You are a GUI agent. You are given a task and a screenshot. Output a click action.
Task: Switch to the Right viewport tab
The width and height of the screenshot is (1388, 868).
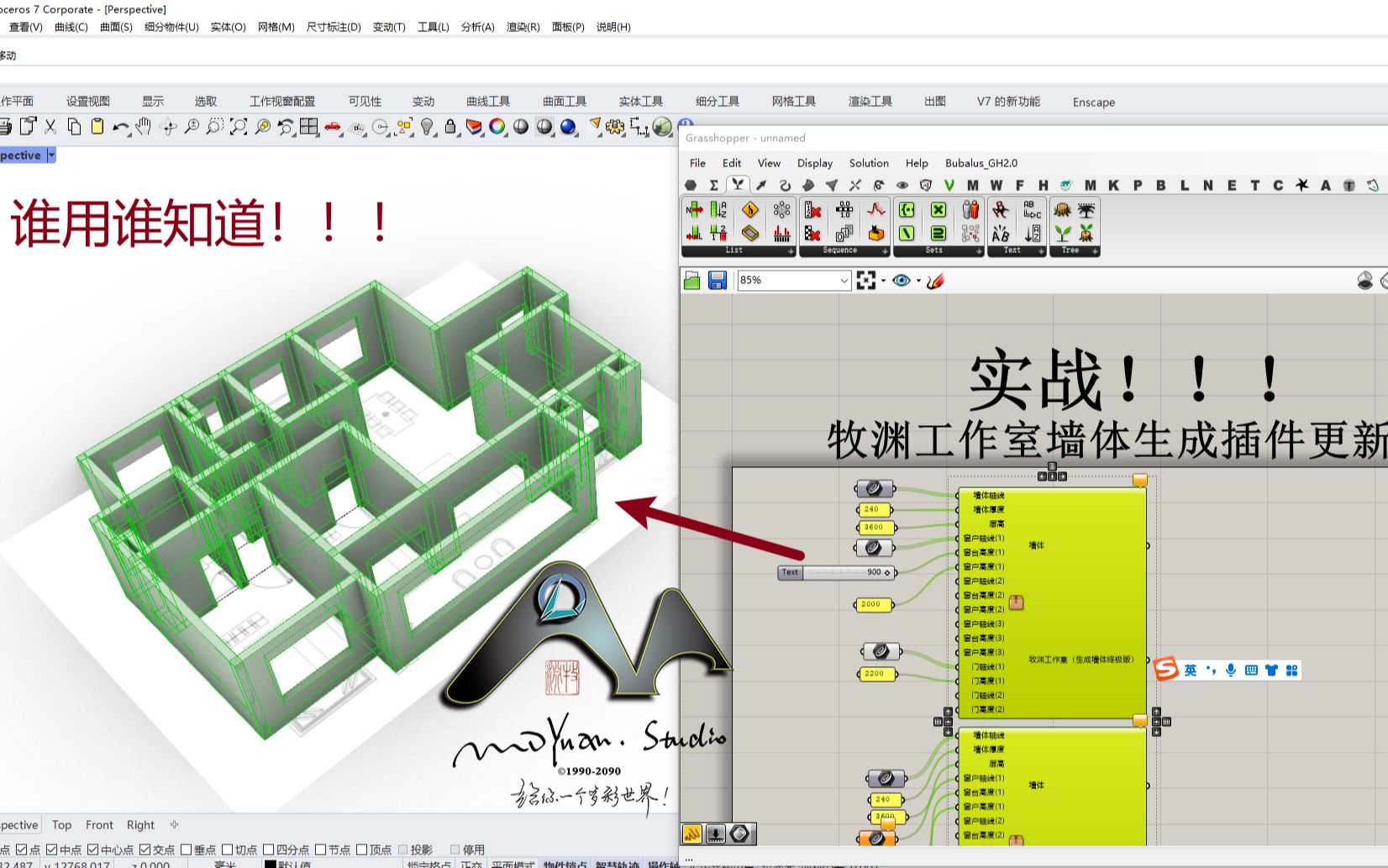pos(140,825)
